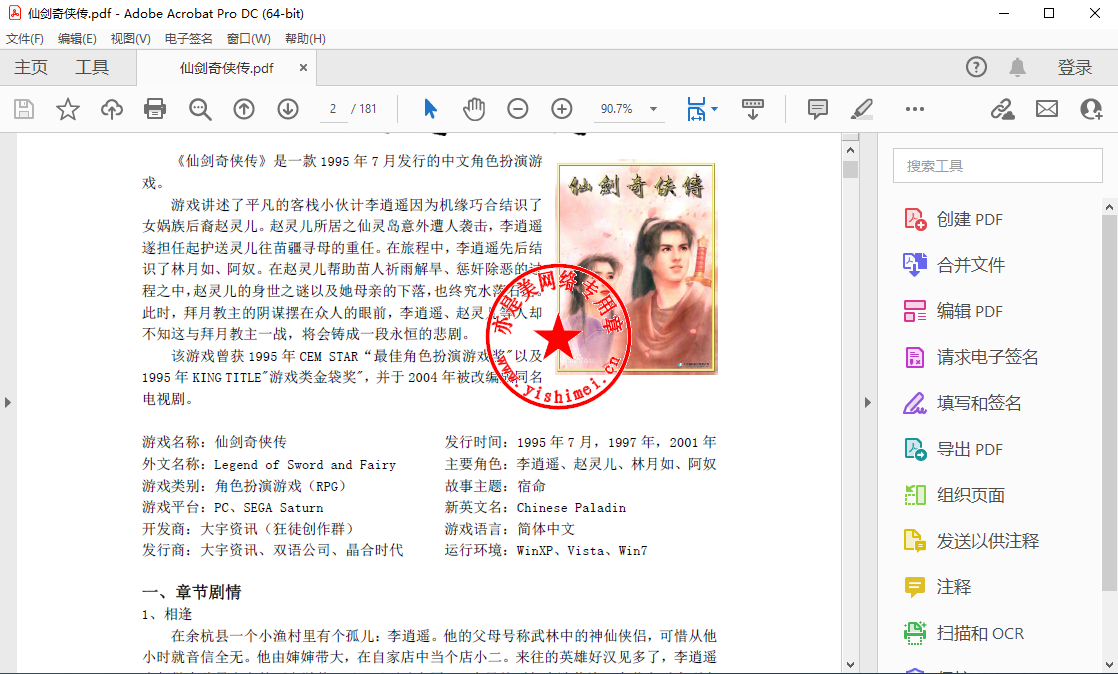Click the Save file icon
This screenshot has height=674, width=1118.
pyautogui.click(x=24, y=109)
